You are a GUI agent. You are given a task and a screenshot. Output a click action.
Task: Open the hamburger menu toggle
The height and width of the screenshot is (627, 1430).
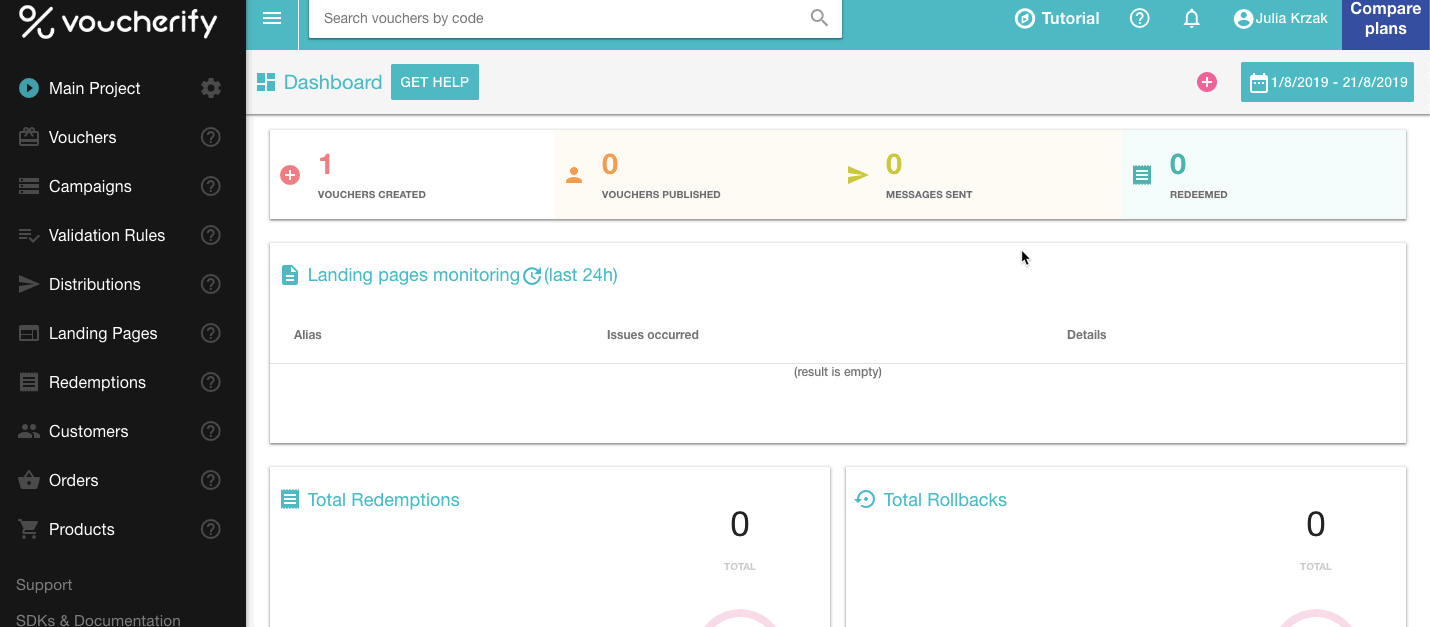pyautogui.click(x=272, y=18)
